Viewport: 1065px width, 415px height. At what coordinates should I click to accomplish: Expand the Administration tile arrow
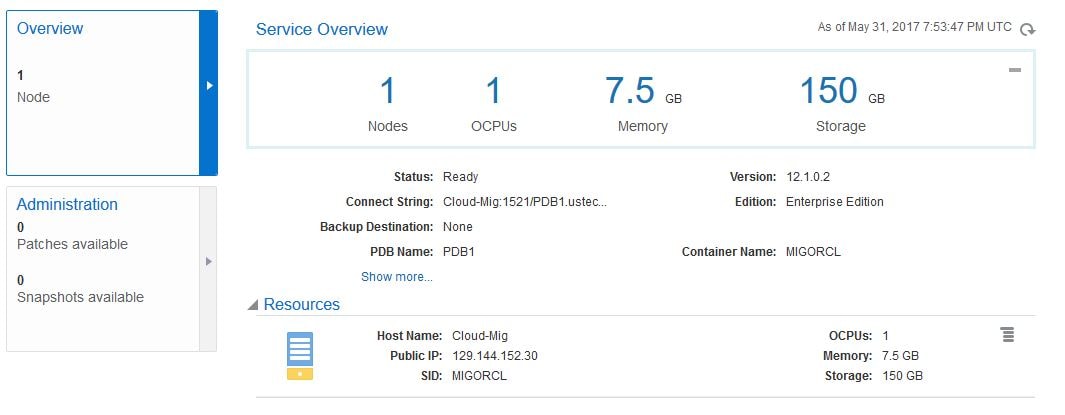208,261
